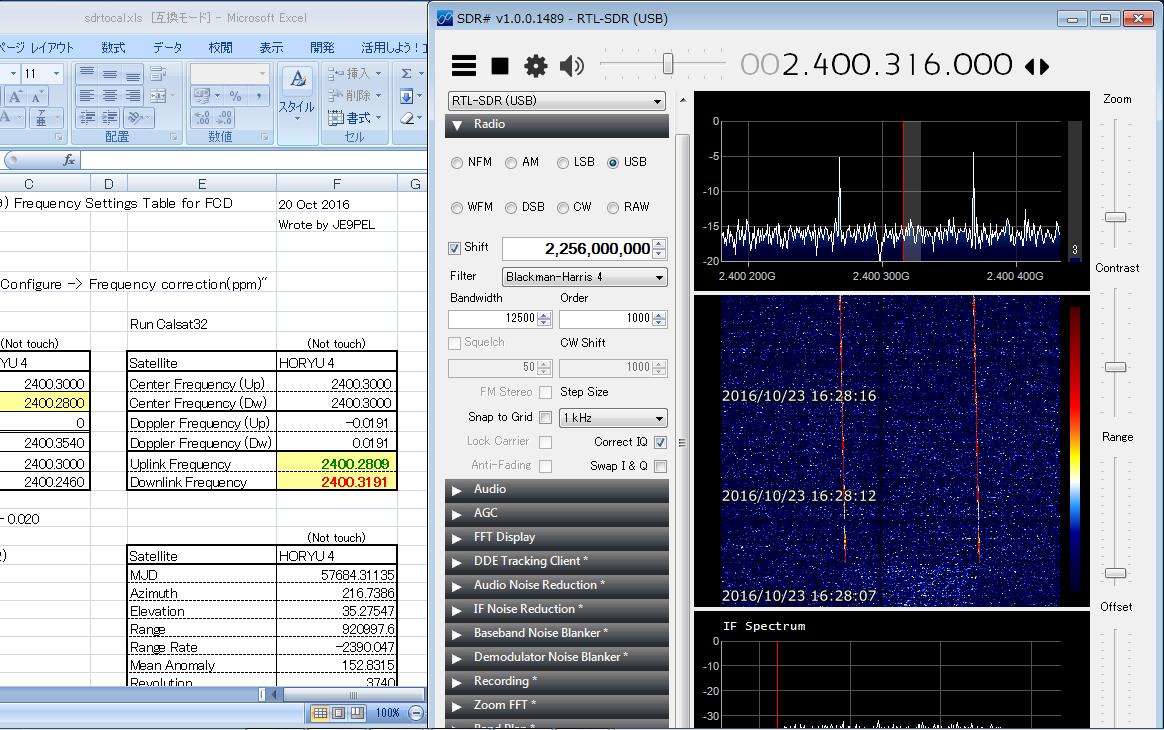The height and width of the screenshot is (730, 1164).
Task: Stop the SDR# radio playback
Action: (x=500, y=66)
